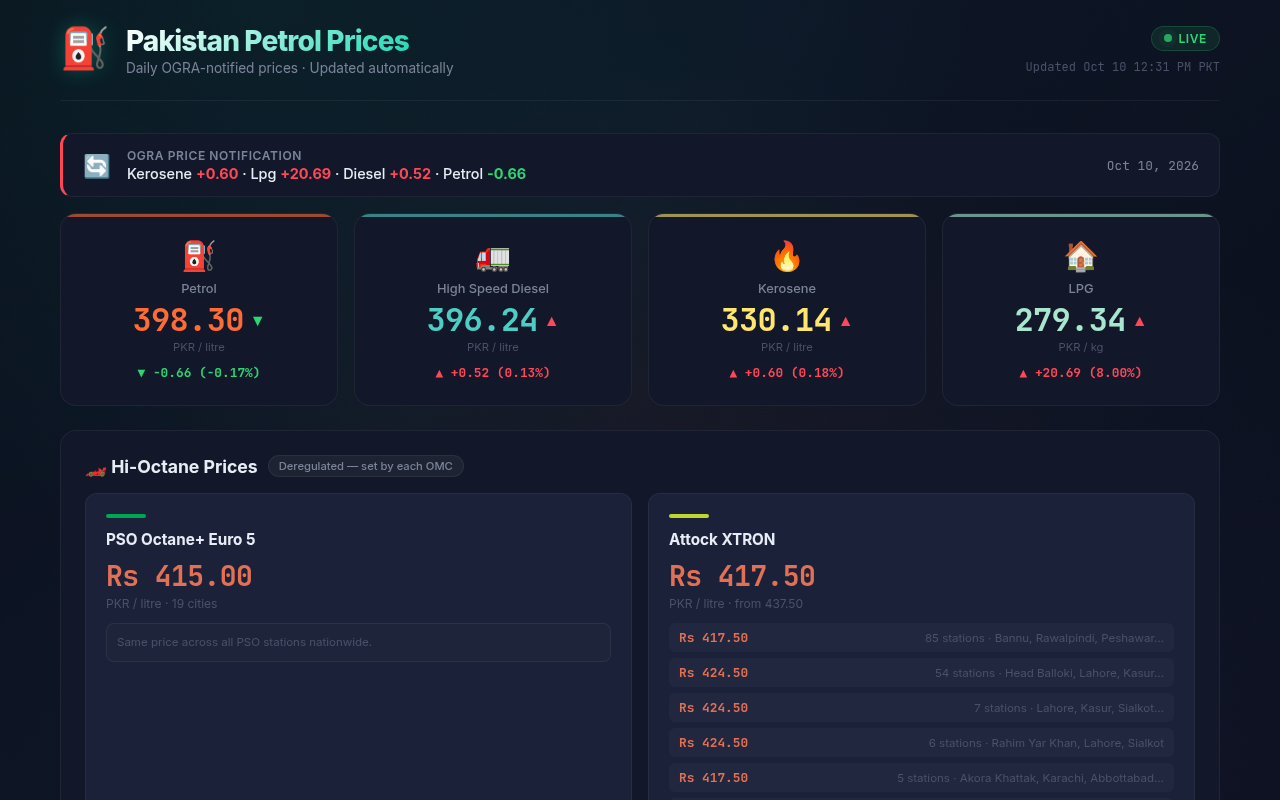Click the Petrol card fuel pump icon
Image resolution: width=1280 pixels, height=800 pixels.
199,256
